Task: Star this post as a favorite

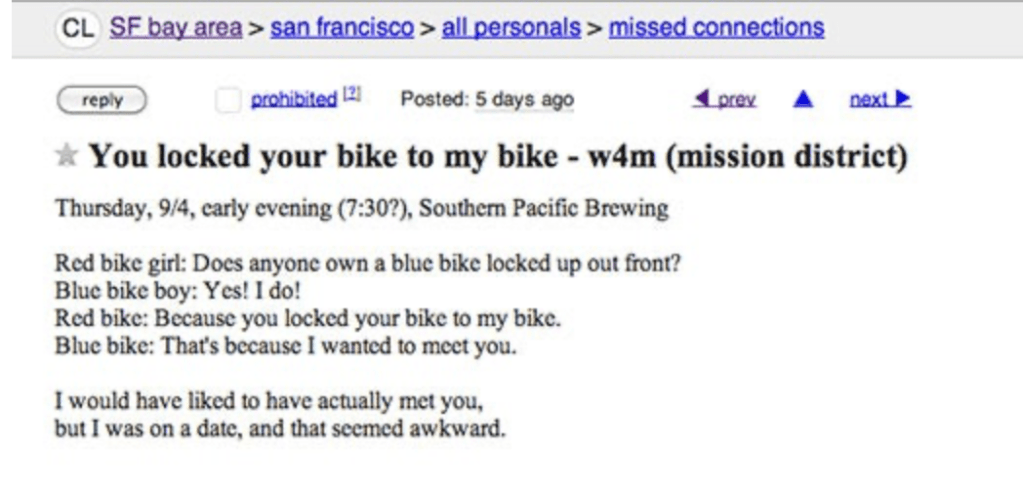Action: click(68, 158)
